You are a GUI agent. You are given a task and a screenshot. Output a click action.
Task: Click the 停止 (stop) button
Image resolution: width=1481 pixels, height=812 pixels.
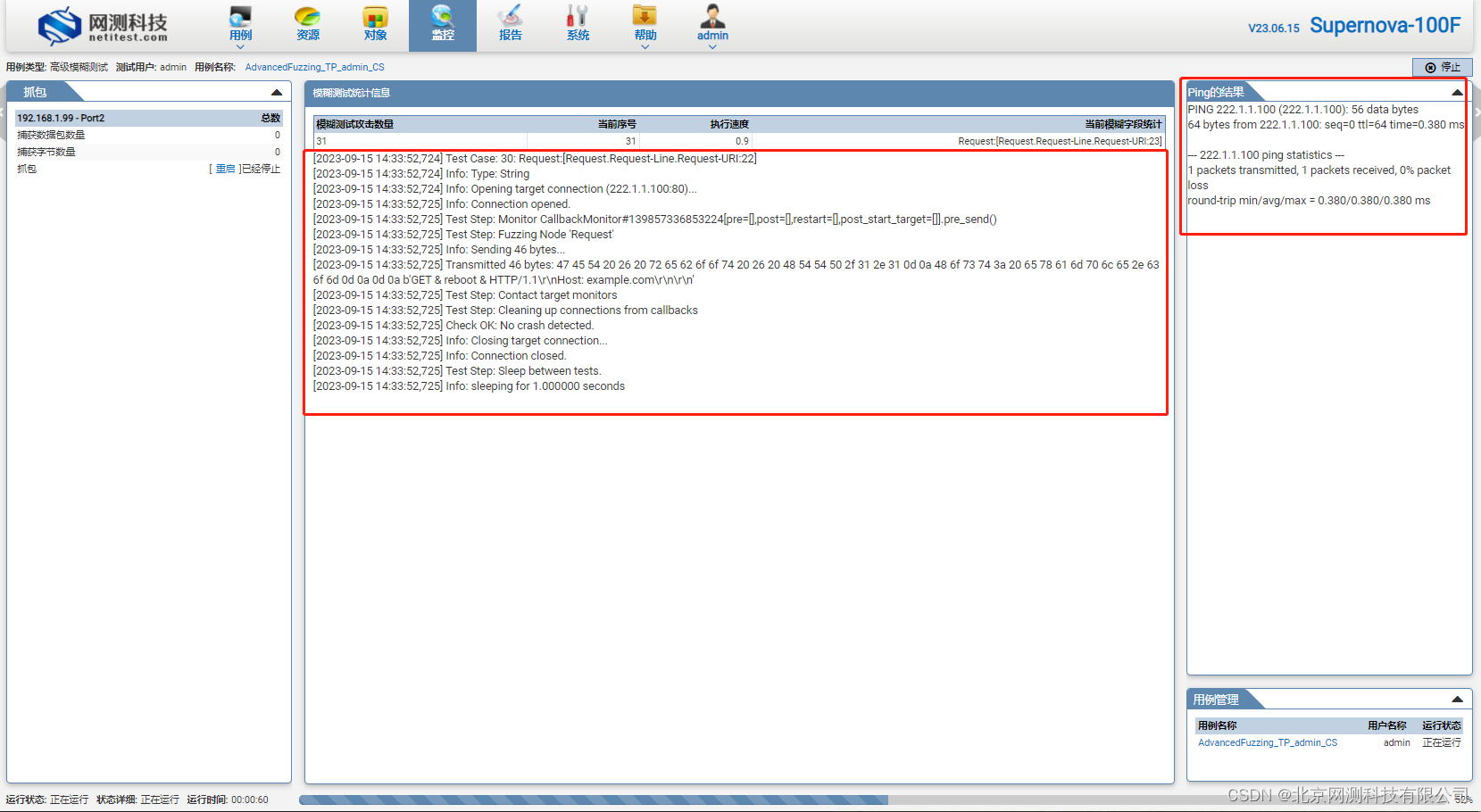[1442, 67]
